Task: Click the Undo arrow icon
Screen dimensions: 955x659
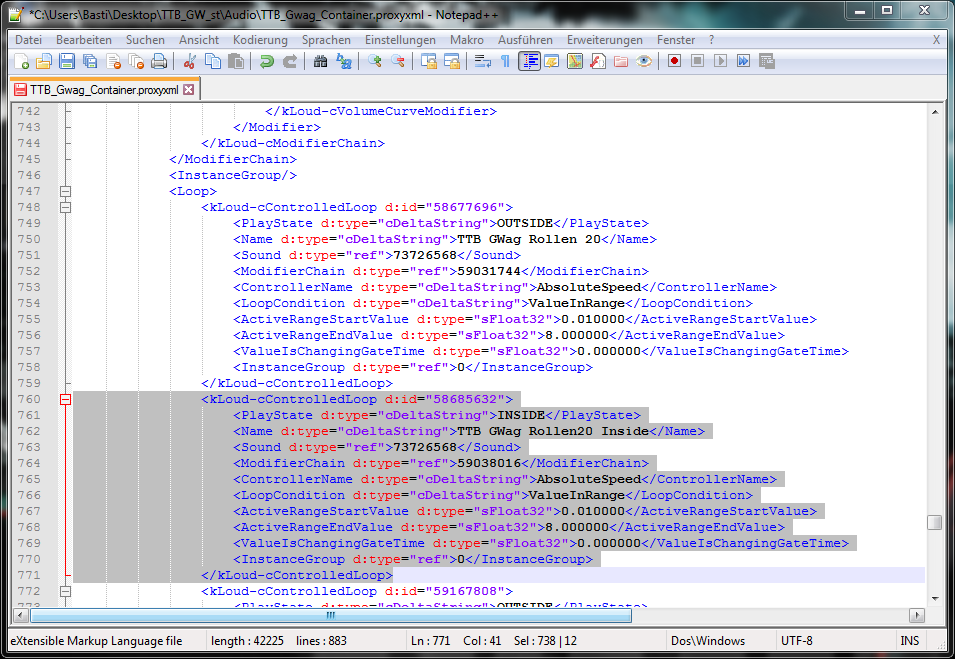Action: pos(266,61)
